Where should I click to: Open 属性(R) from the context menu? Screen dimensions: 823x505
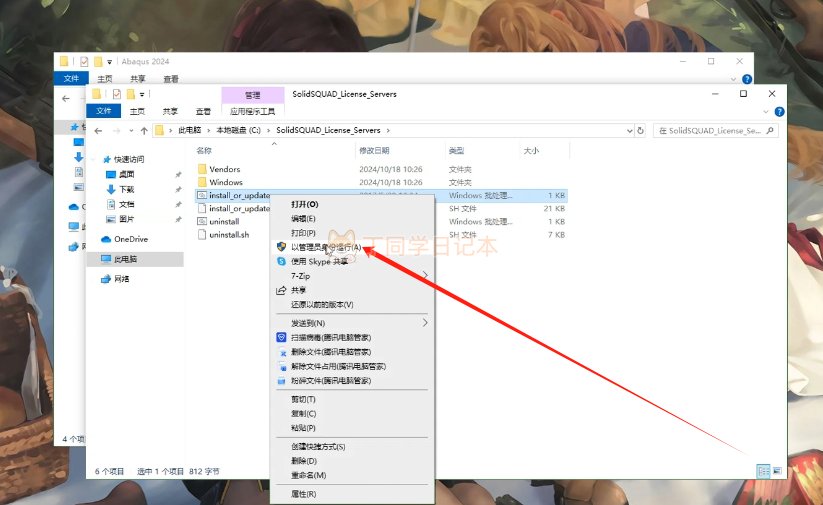tap(303, 494)
